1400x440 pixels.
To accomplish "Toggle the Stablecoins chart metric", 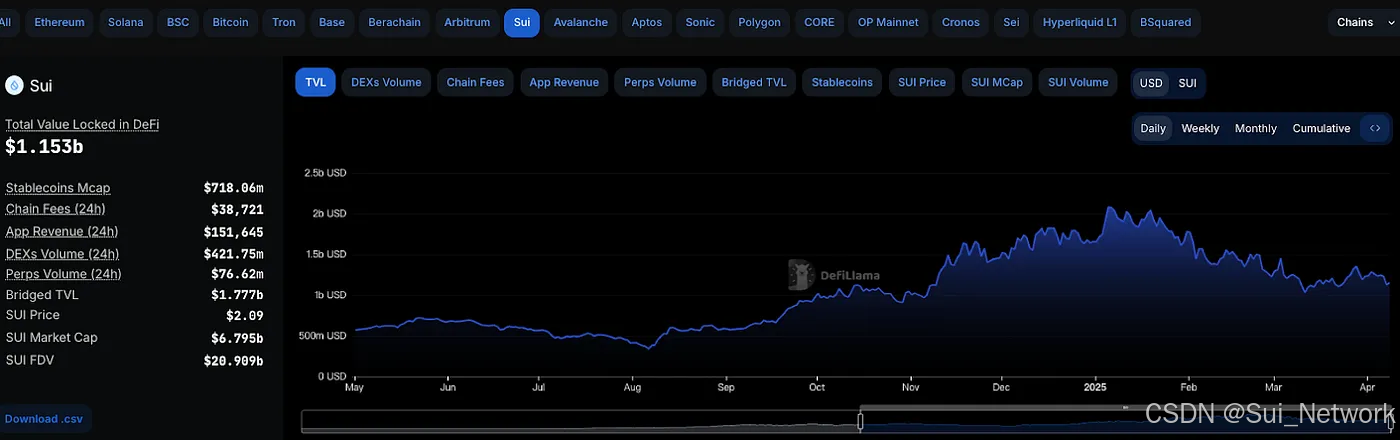I will [x=842, y=82].
